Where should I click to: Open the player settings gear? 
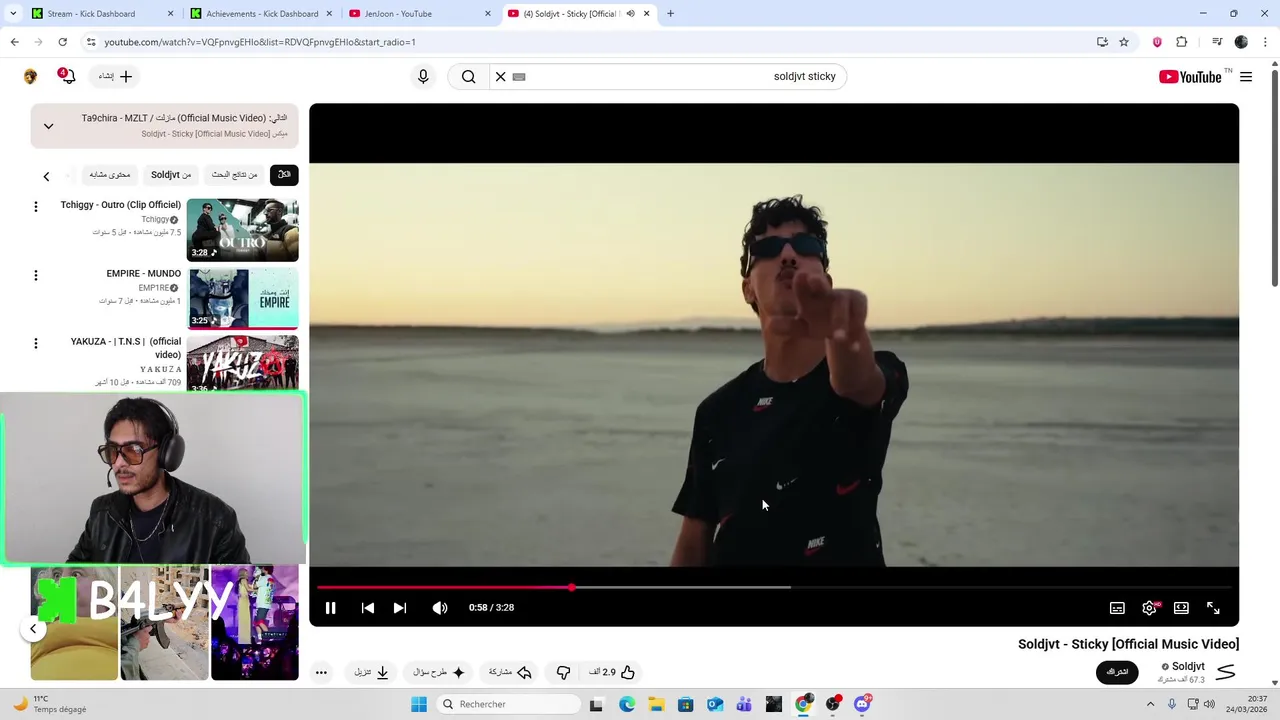coord(1149,608)
